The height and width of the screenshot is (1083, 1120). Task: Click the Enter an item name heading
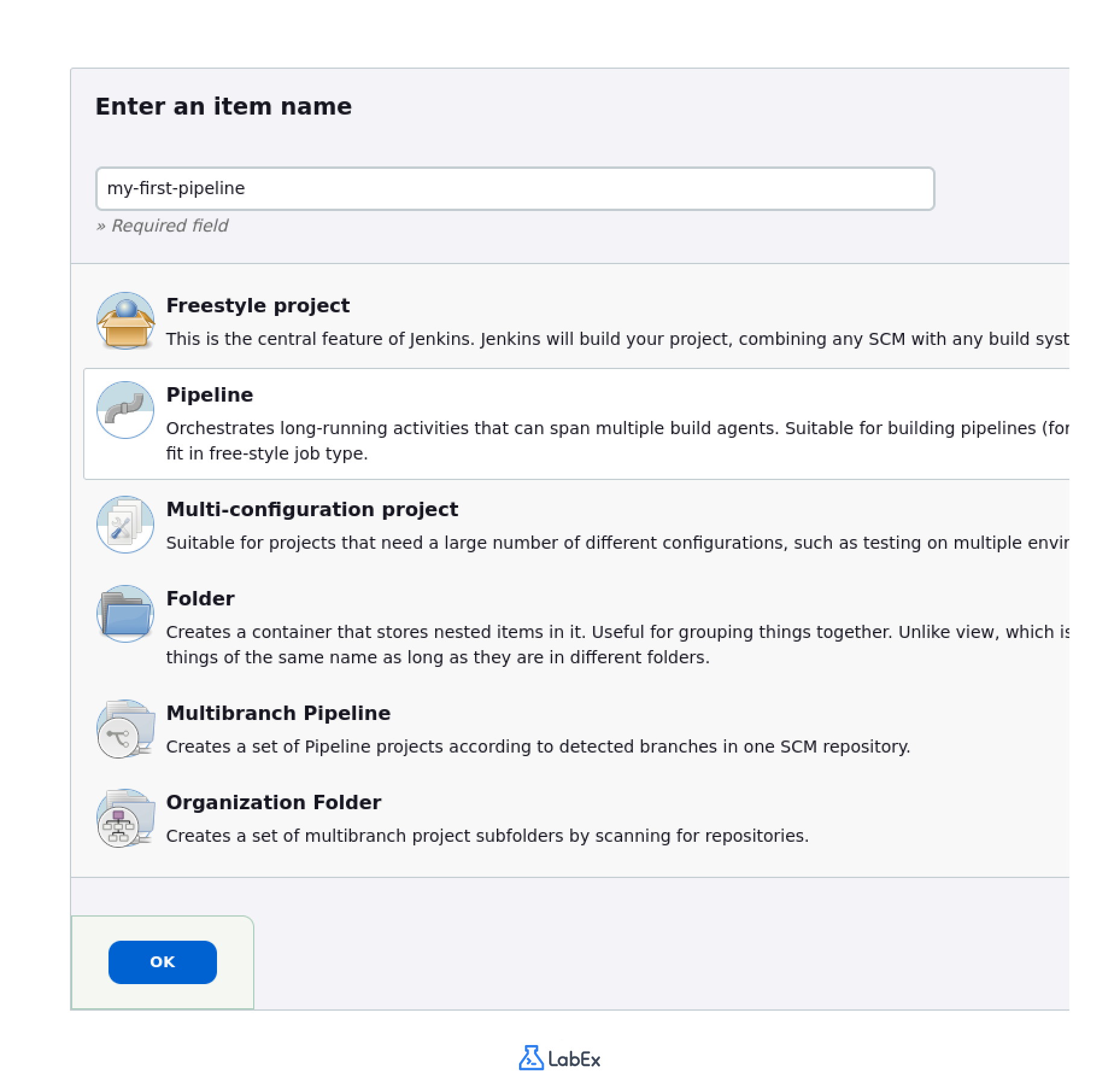(224, 107)
